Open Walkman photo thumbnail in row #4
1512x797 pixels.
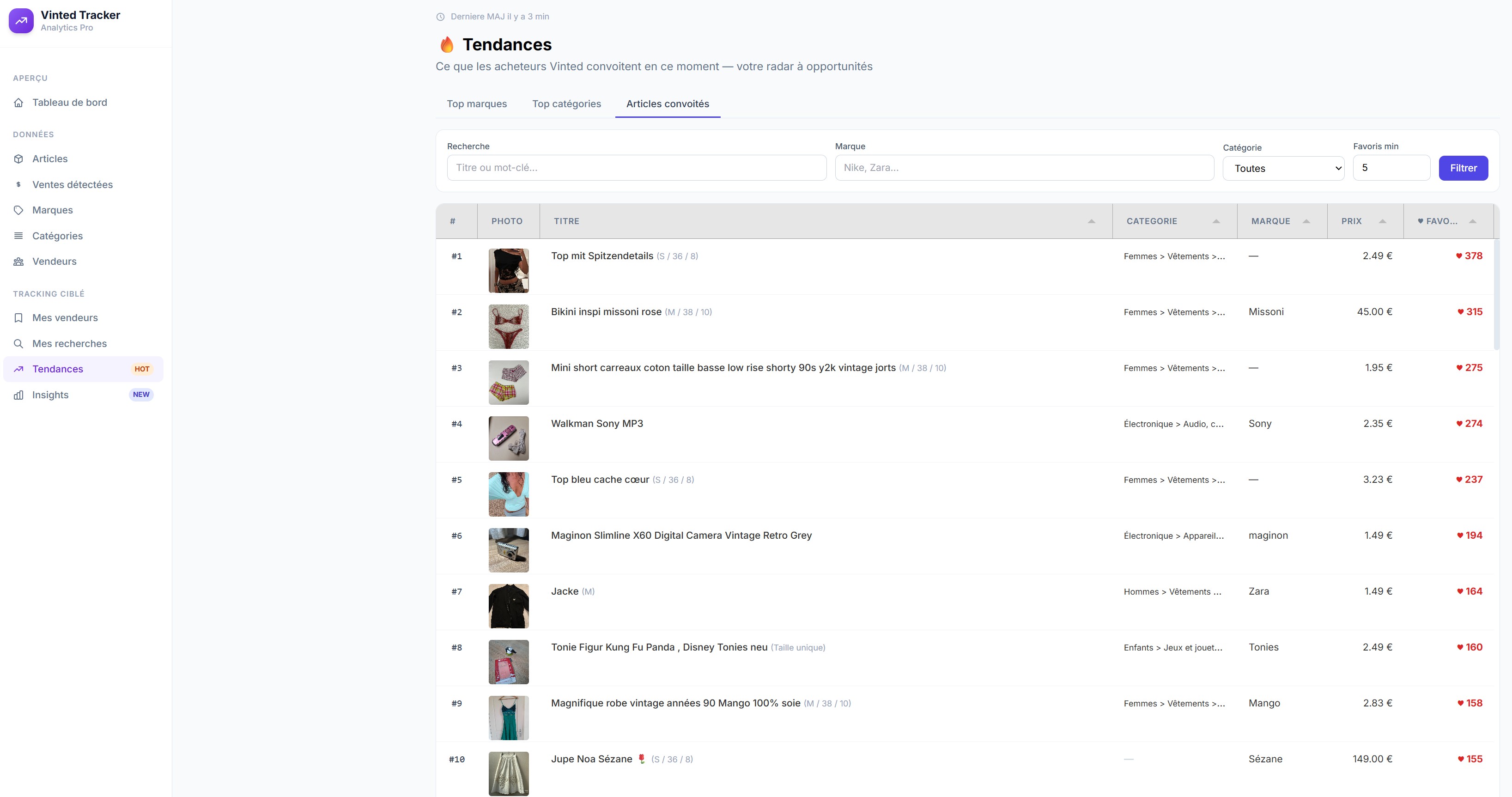pyautogui.click(x=509, y=438)
